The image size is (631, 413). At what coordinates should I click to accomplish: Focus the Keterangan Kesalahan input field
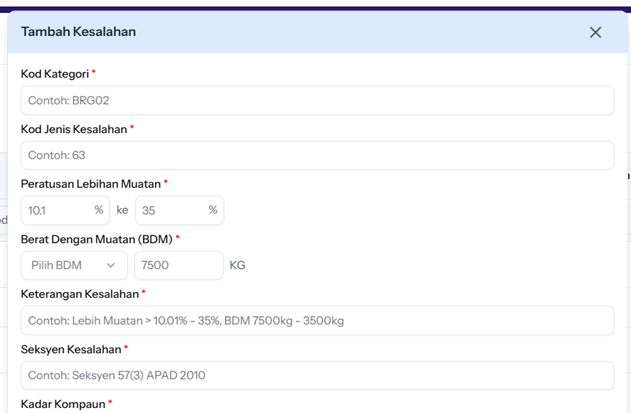316,320
